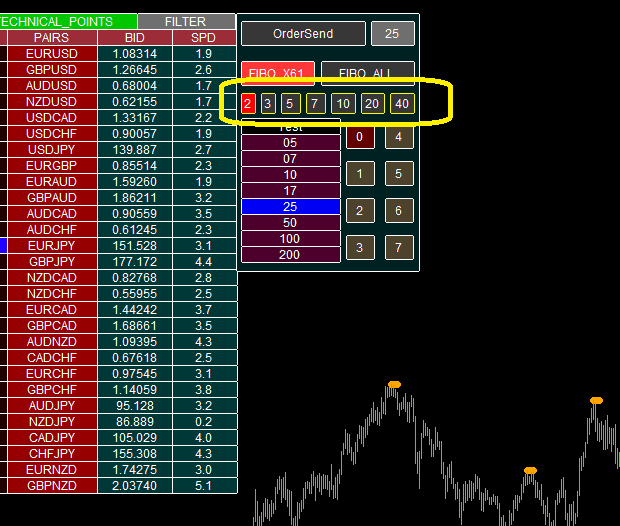620x526 pixels.
Task: Select value 50 in the list
Action: tap(291, 223)
